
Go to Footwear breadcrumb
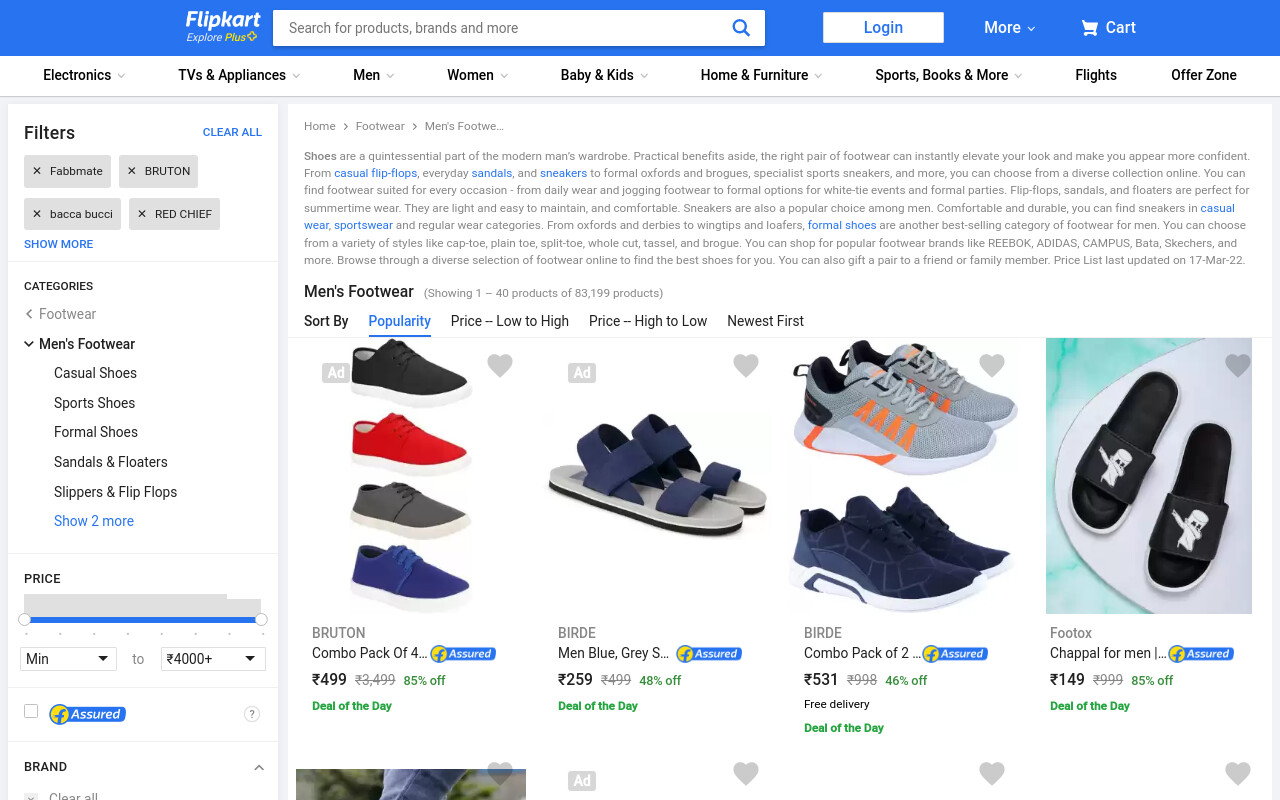[x=380, y=126]
